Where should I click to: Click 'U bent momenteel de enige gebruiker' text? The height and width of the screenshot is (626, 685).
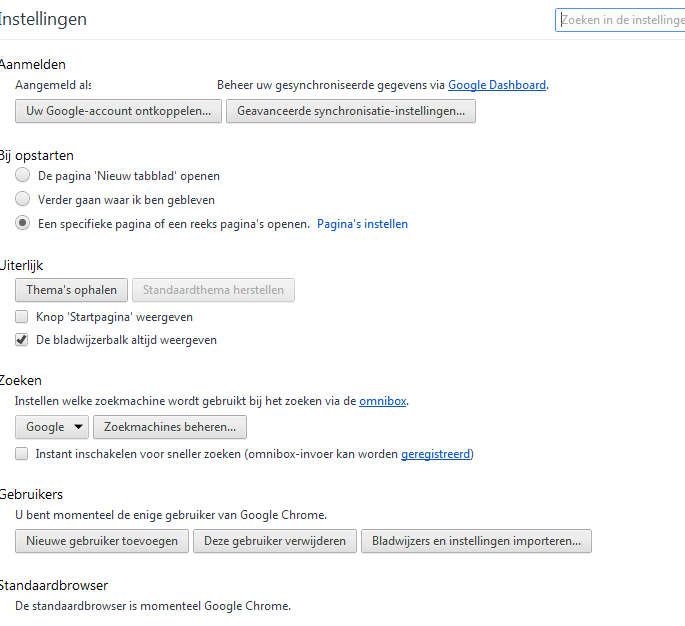tap(171, 515)
